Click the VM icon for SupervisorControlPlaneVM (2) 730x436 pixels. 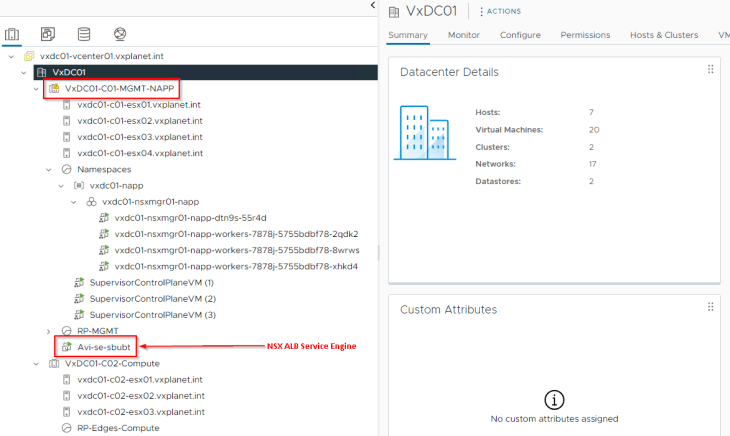pyautogui.click(x=79, y=299)
